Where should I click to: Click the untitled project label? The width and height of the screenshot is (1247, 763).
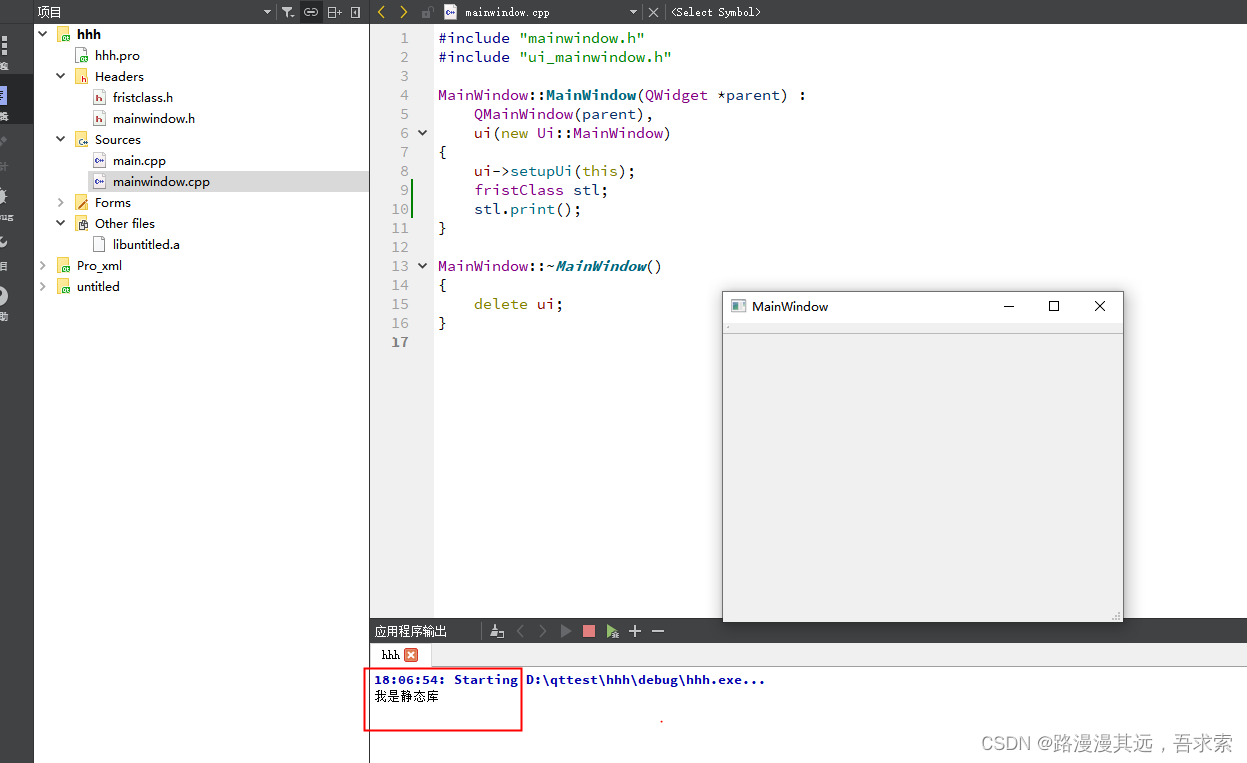[98, 286]
